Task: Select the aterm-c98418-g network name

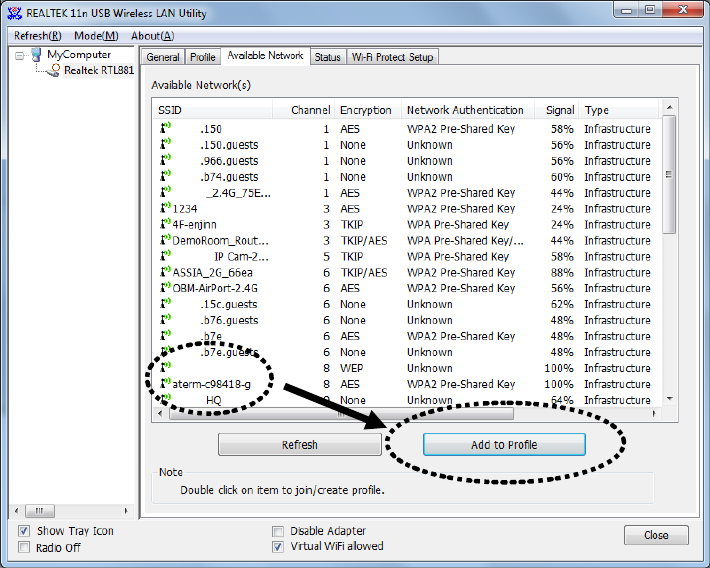Action: coord(211,384)
